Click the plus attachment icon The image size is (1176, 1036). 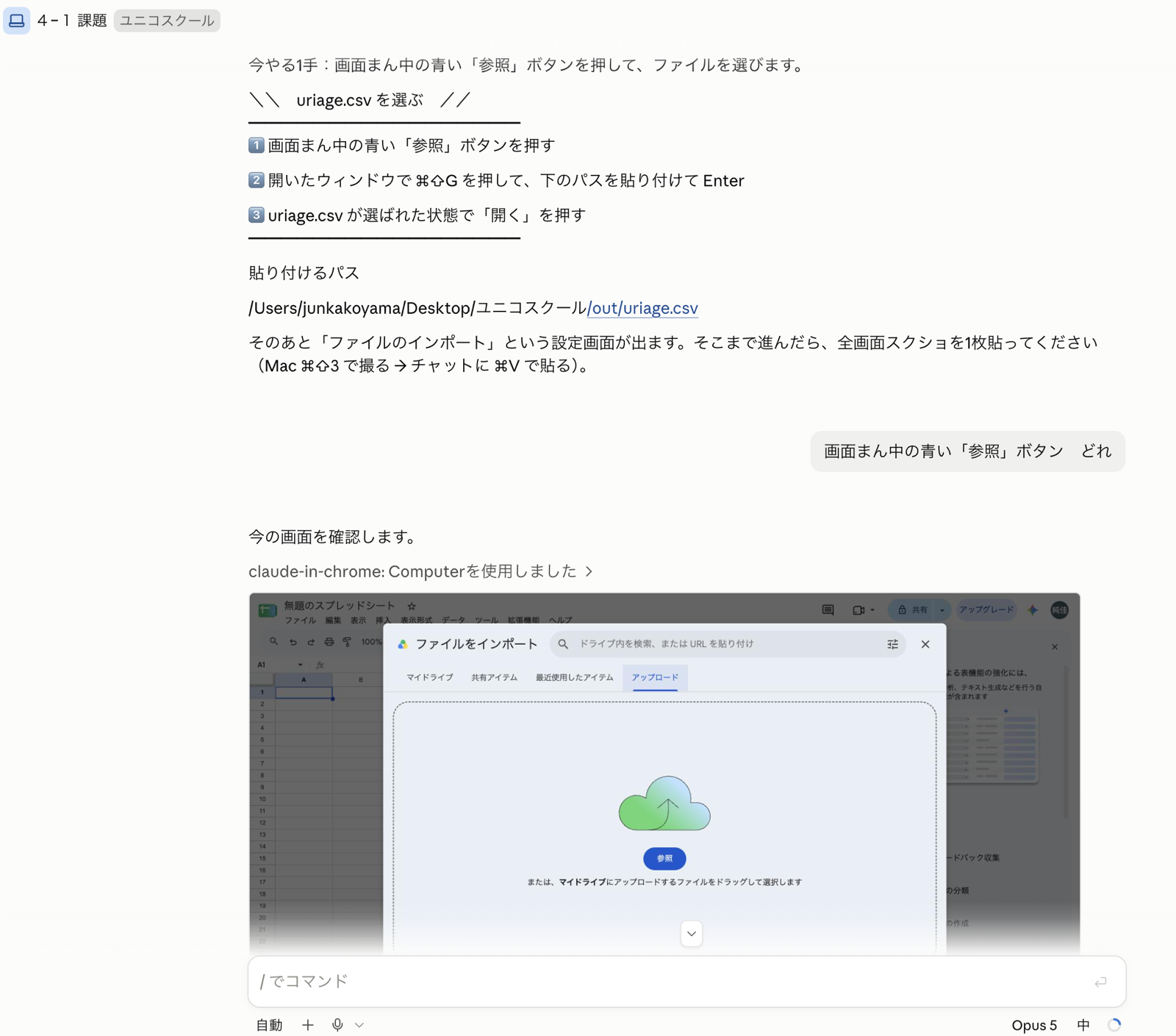tap(308, 1025)
